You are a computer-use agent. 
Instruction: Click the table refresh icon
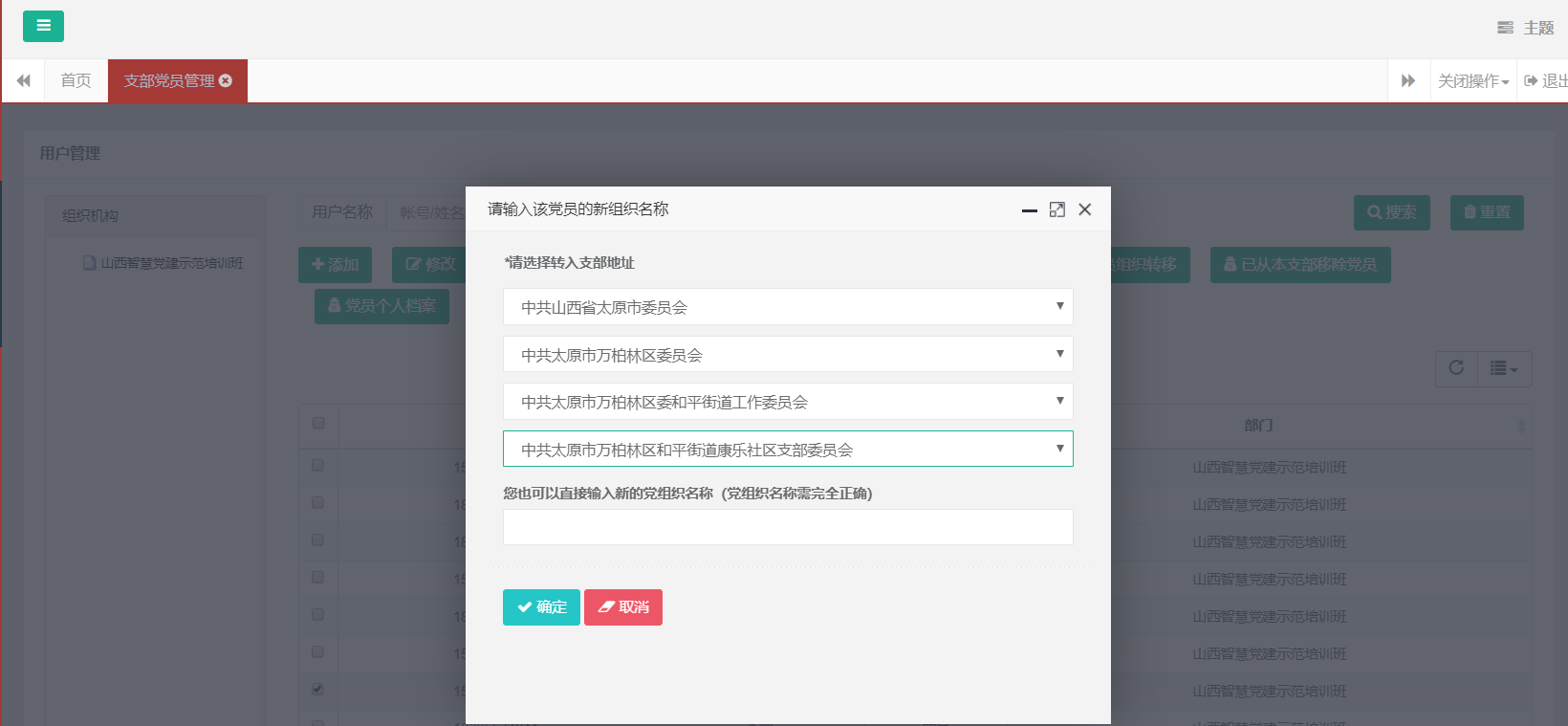click(x=1456, y=368)
